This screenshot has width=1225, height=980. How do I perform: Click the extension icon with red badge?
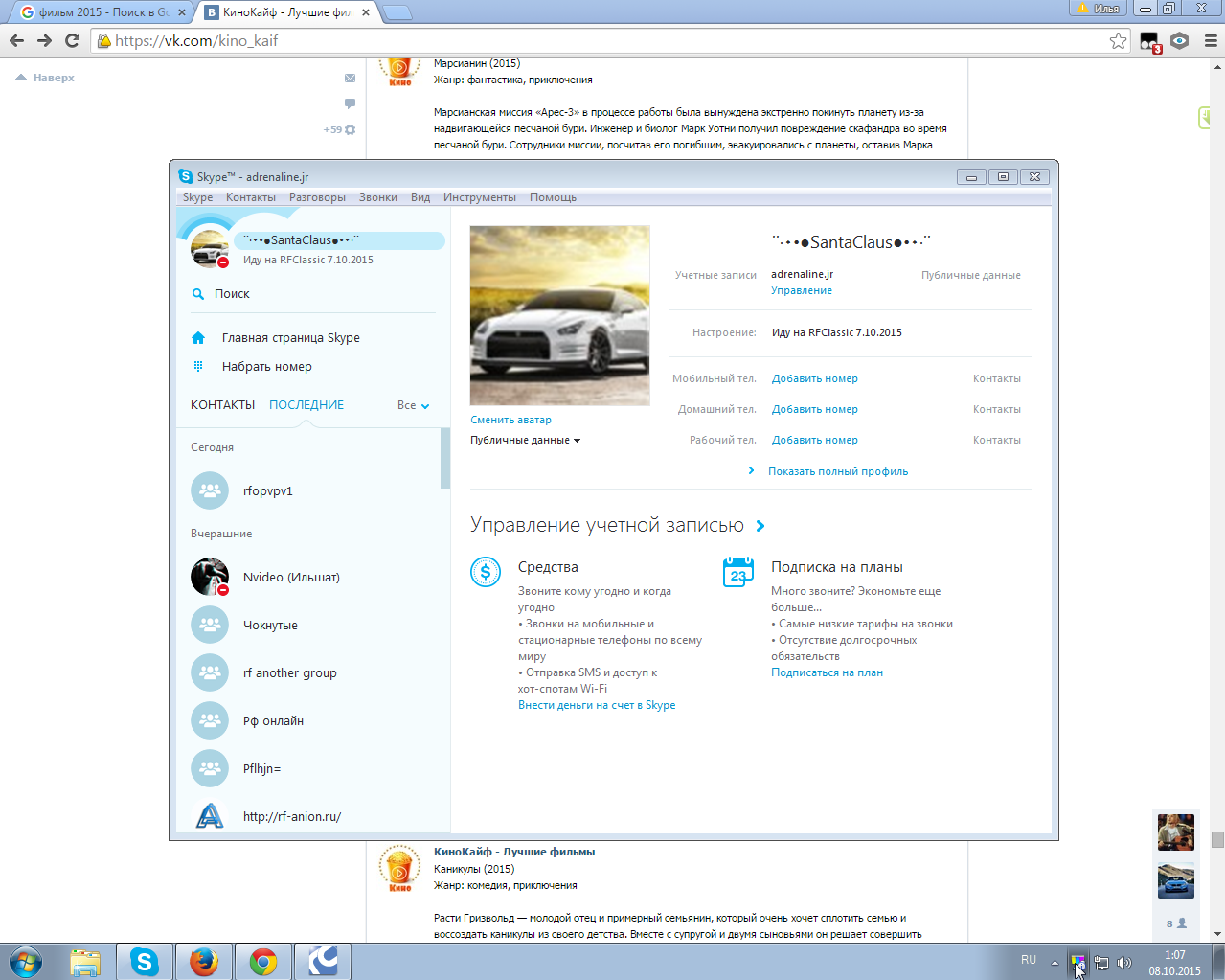[1149, 42]
